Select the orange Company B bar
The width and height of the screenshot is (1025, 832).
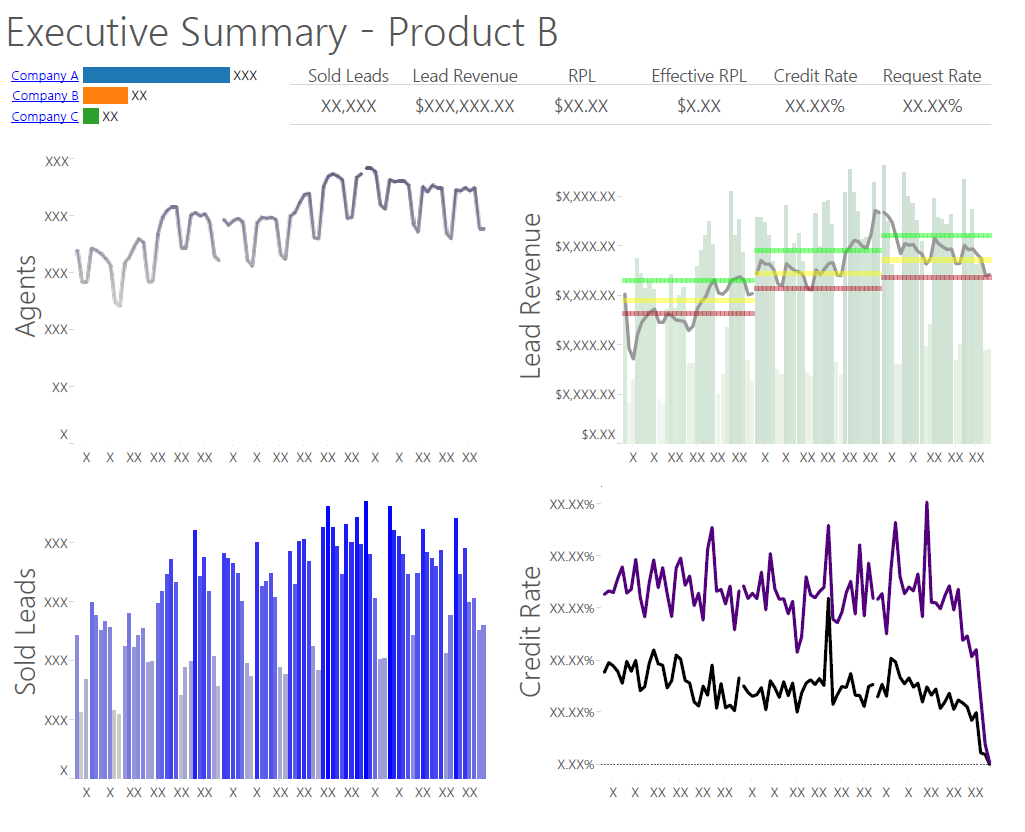(105, 95)
